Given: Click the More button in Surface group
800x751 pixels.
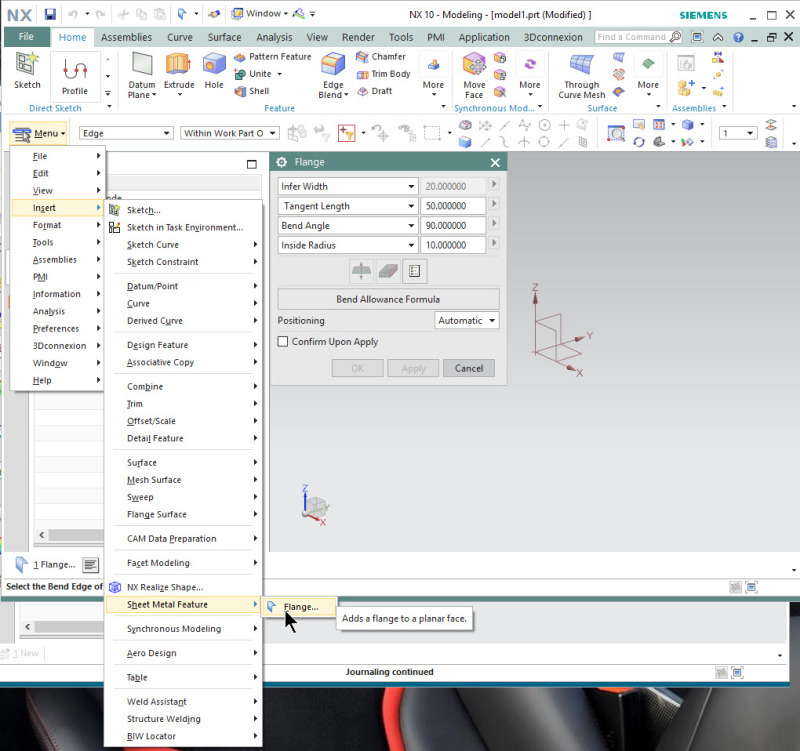Looking at the screenshot, I should [x=648, y=76].
